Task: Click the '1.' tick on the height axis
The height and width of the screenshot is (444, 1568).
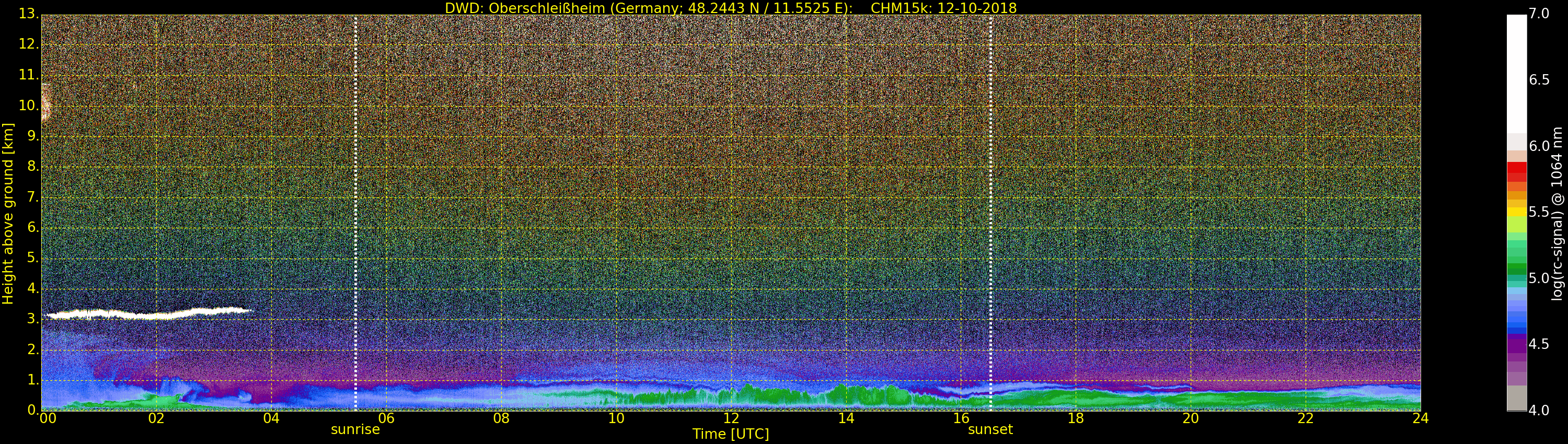Action: 32,380
